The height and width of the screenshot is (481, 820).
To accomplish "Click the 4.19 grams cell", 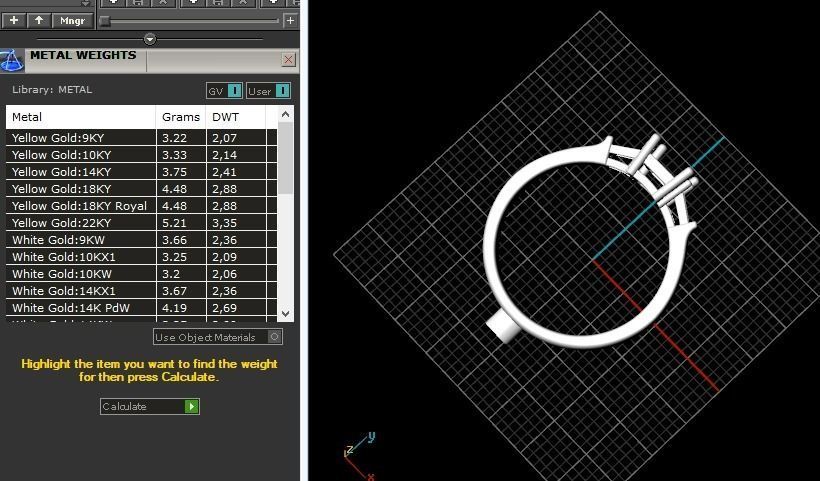I will click(181, 308).
